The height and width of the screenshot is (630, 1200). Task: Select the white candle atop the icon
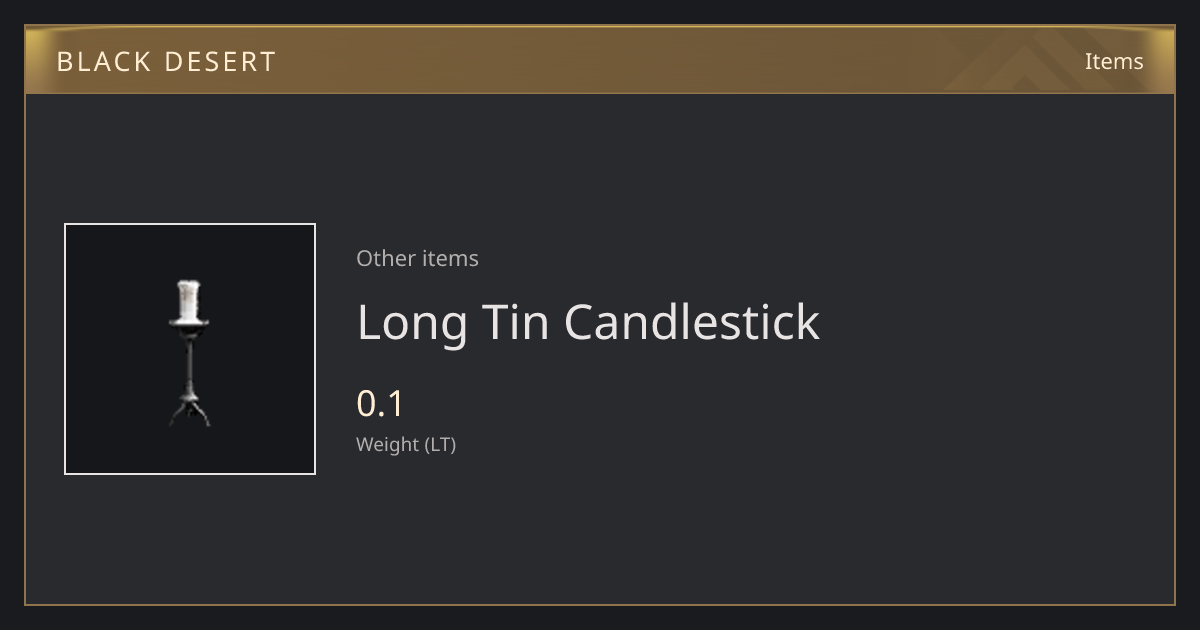coord(188,299)
